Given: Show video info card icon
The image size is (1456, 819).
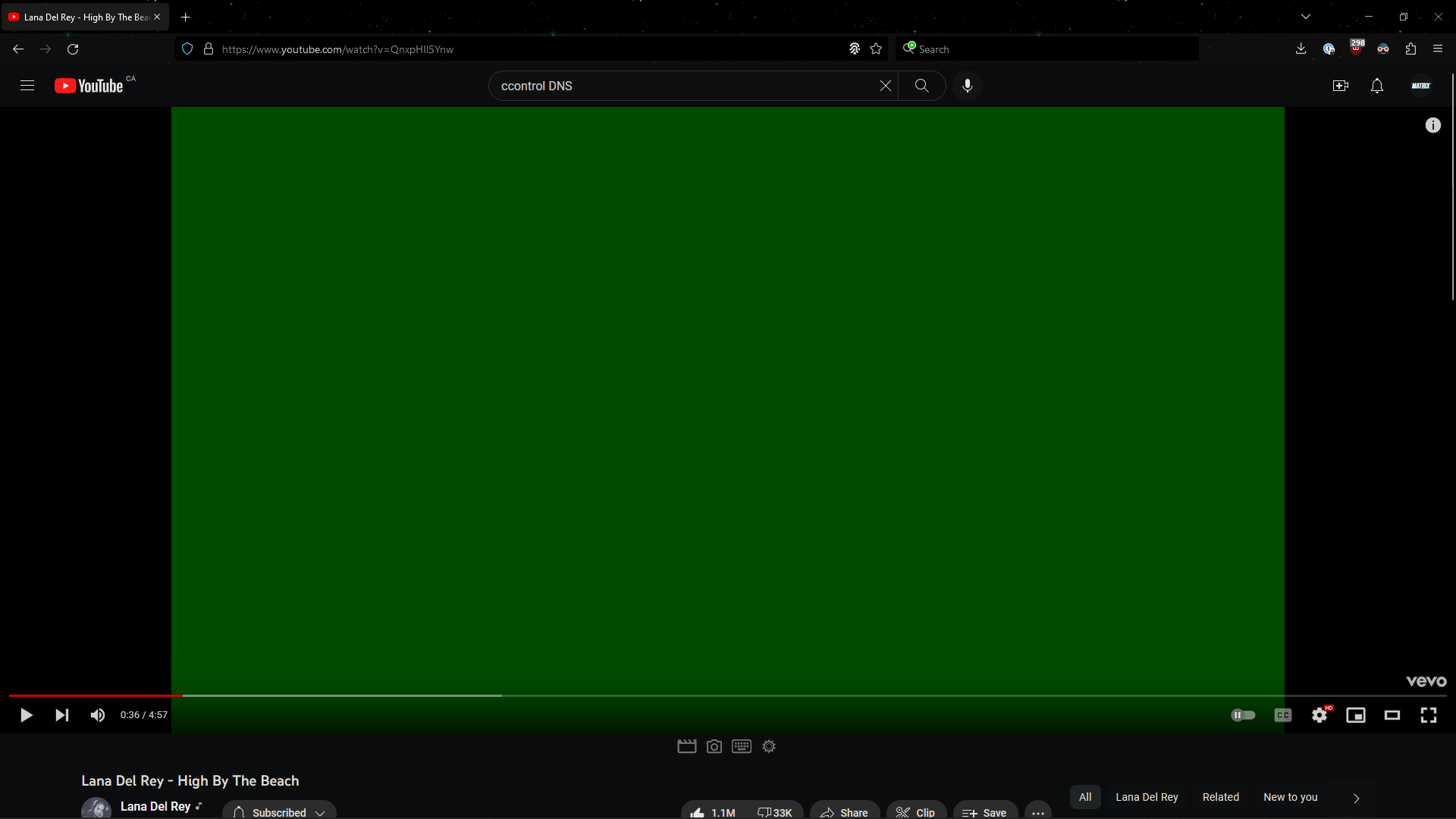Looking at the screenshot, I should coord(1432,125).
